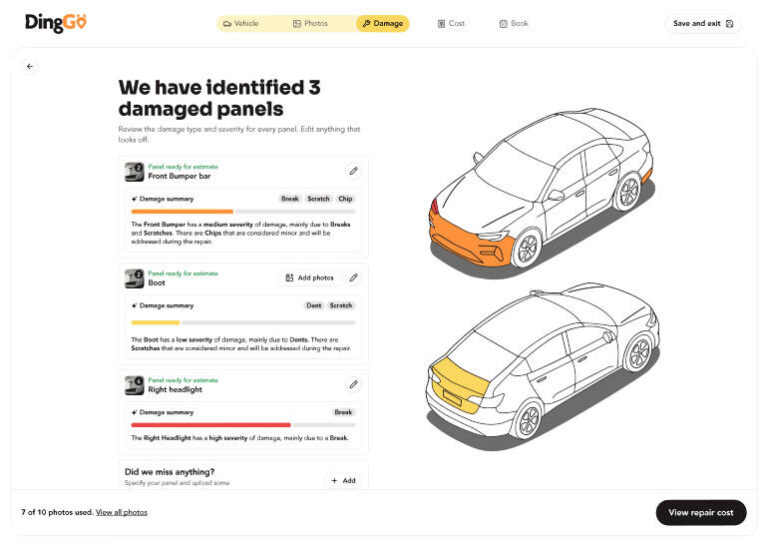The image size is (768, 547).
Task: Edit the Boot panel with pencil icon
Action: tap(353, 278)
